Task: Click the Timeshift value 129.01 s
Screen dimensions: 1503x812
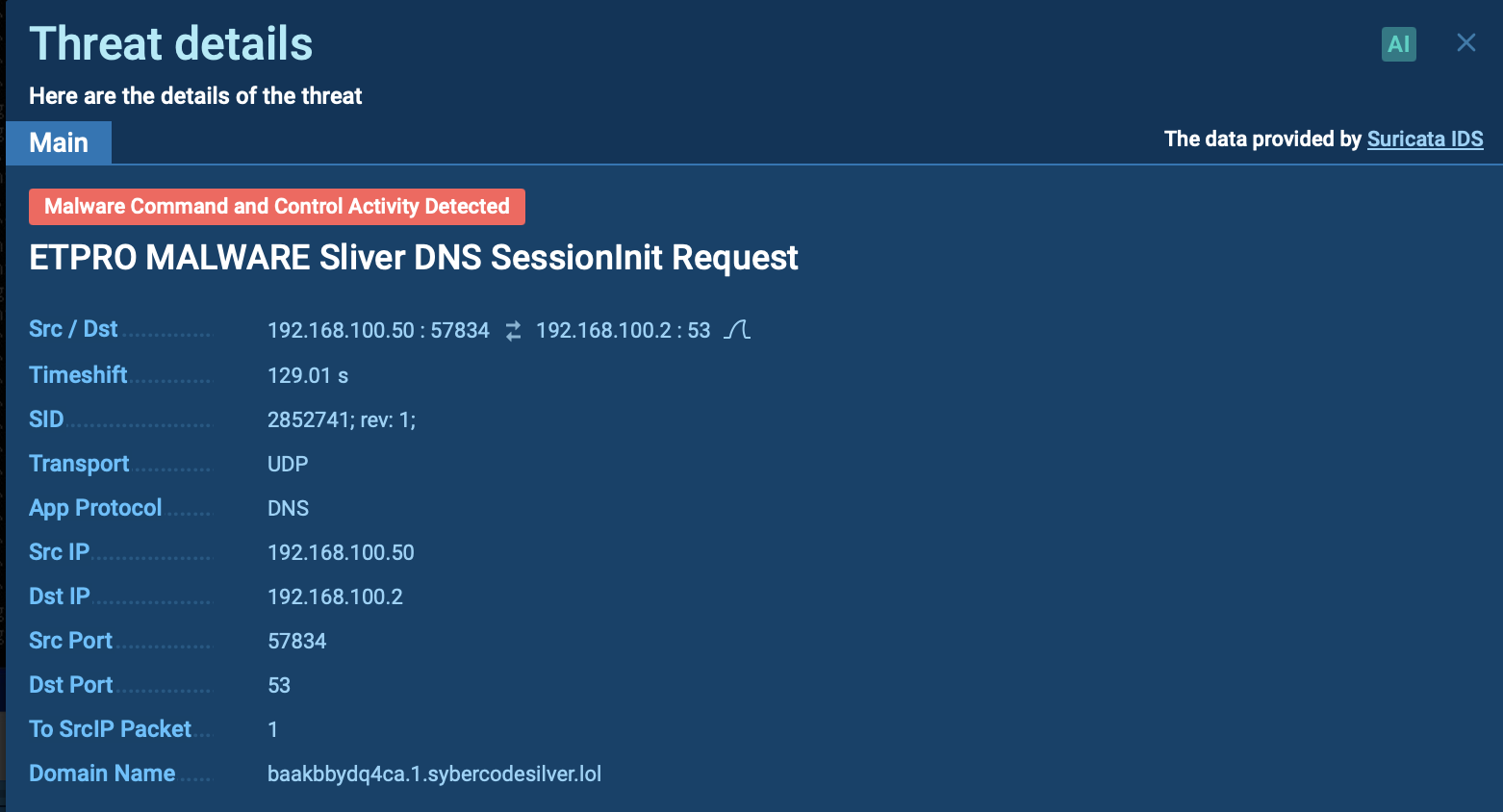Action: point(307,375)
